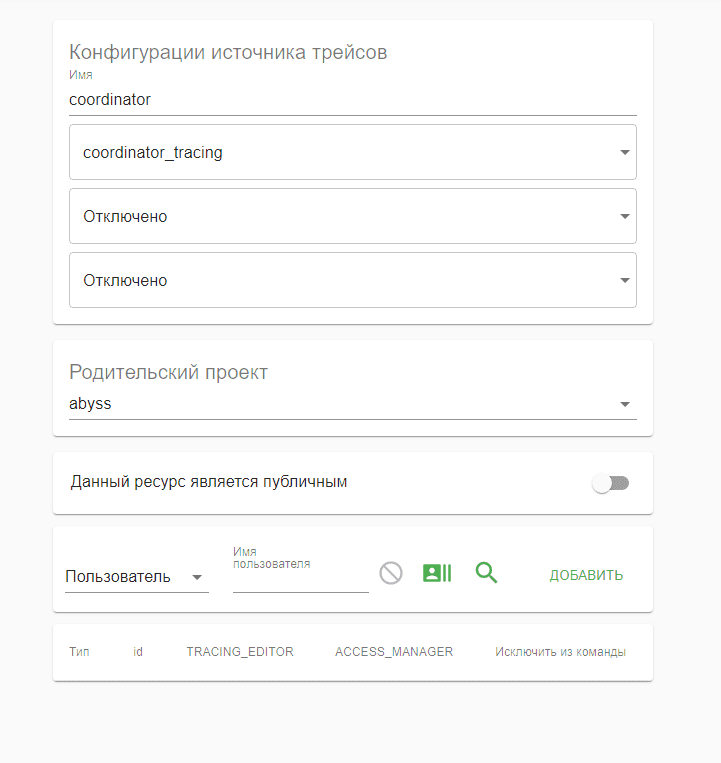Click the green magnifier search icon
The height and width of the screenshot is (763, 721).
pyautogui.click(x=486, y=573)
